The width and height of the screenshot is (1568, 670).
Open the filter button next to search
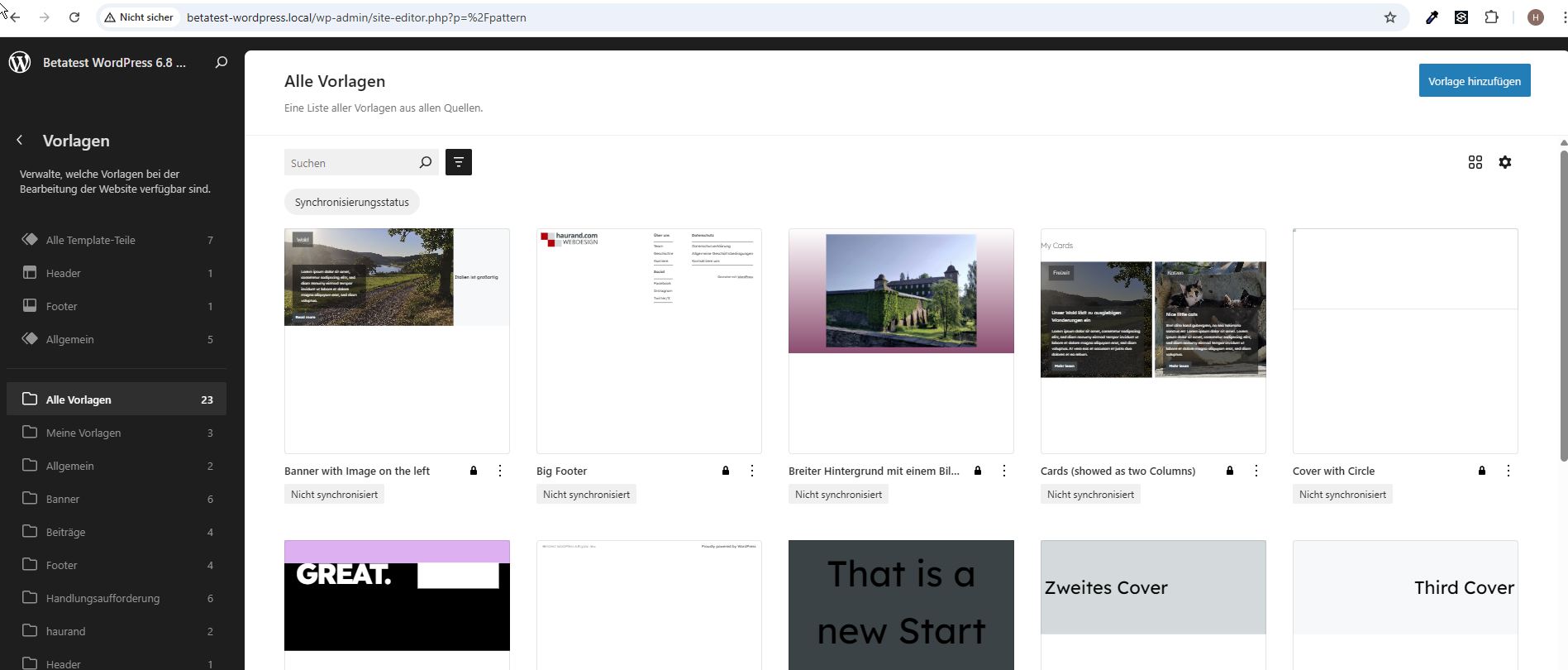[x=459, y=162]
